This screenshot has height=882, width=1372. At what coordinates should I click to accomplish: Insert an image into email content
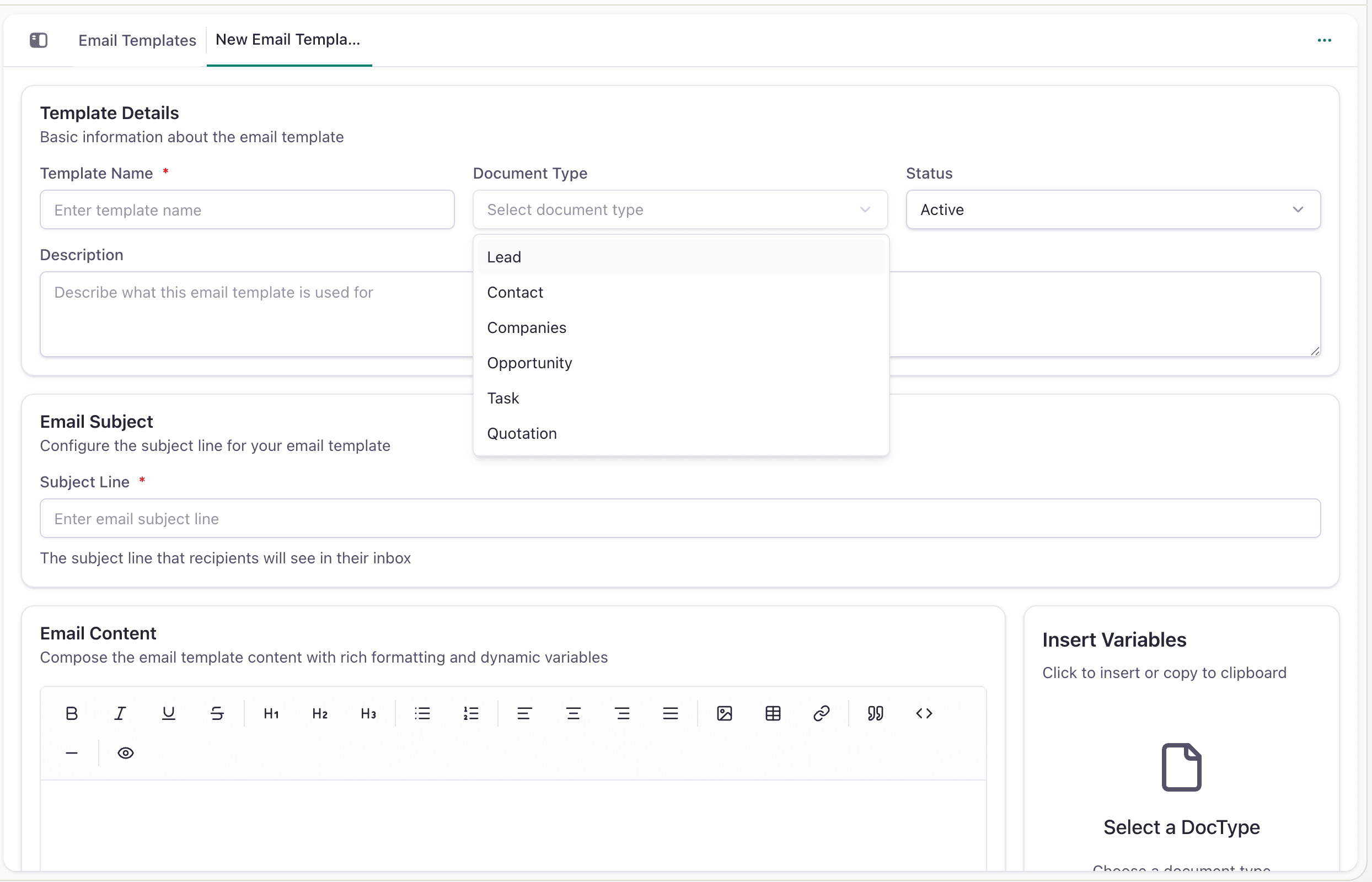click(725, 713)
